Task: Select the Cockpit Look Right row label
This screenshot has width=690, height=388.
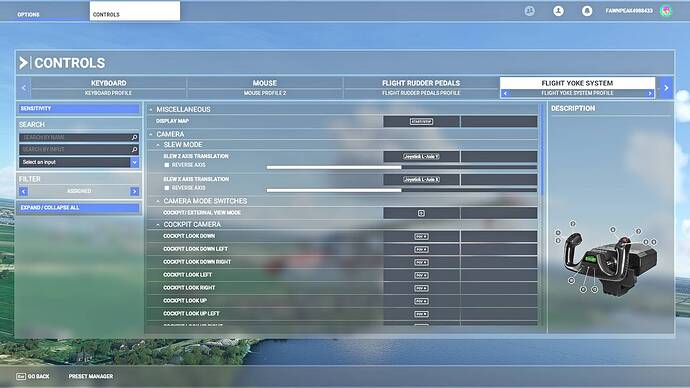Action: point(189,288)
